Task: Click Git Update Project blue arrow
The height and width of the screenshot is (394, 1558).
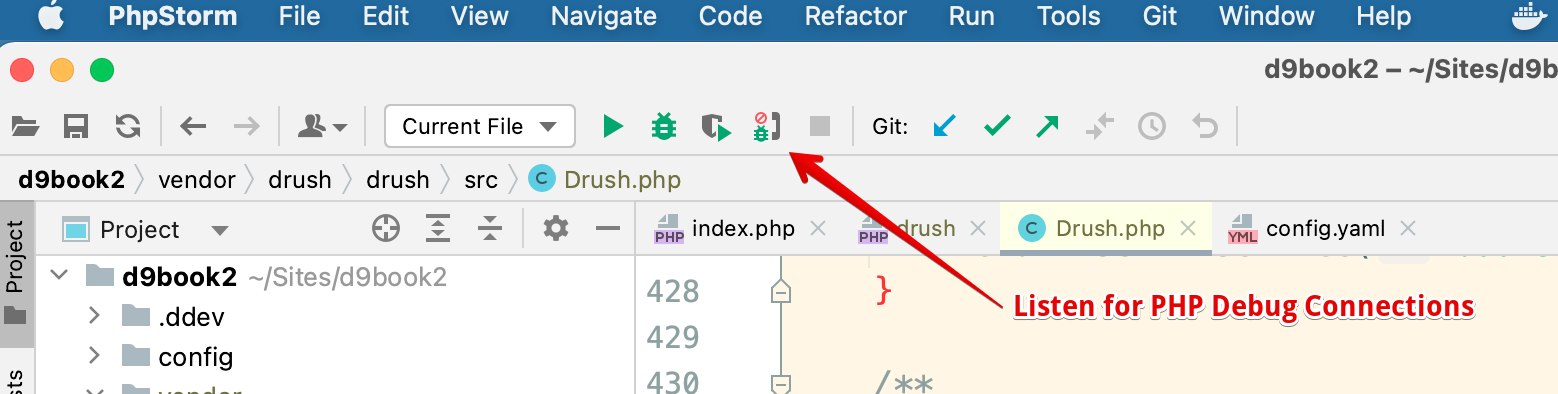Action: pos(944,126)
